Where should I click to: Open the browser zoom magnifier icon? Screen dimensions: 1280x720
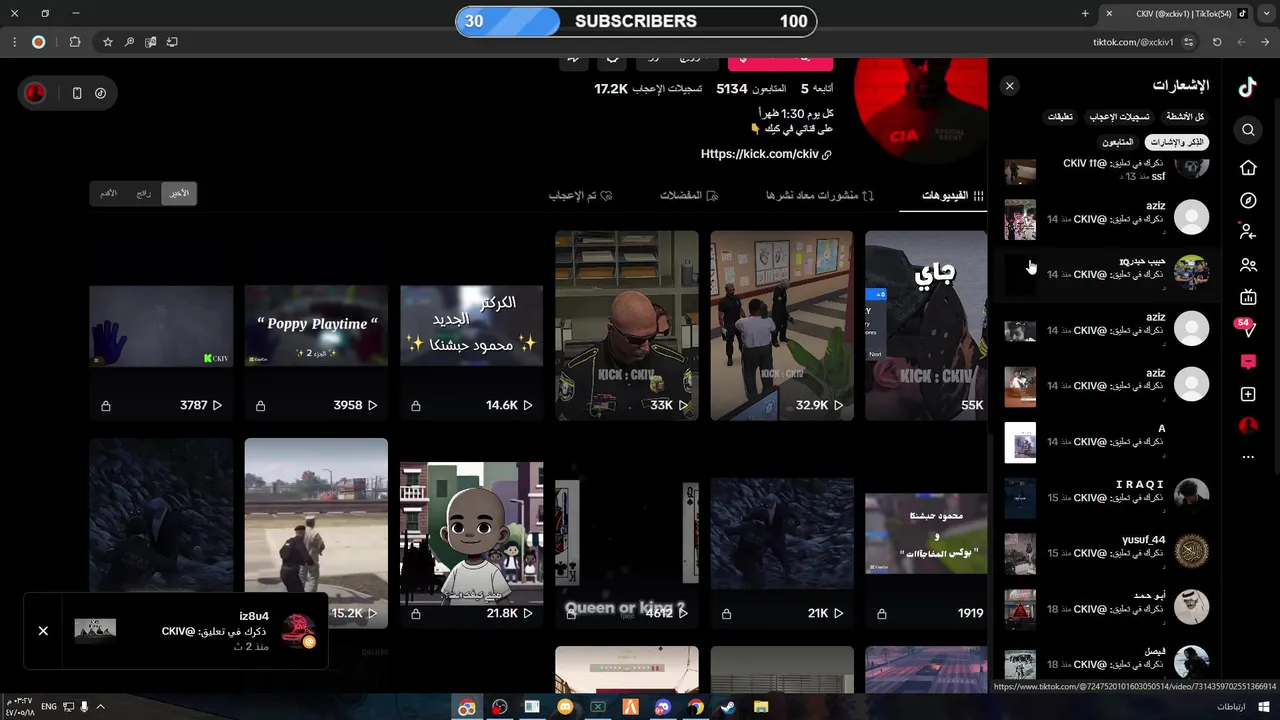coord(129,42)
